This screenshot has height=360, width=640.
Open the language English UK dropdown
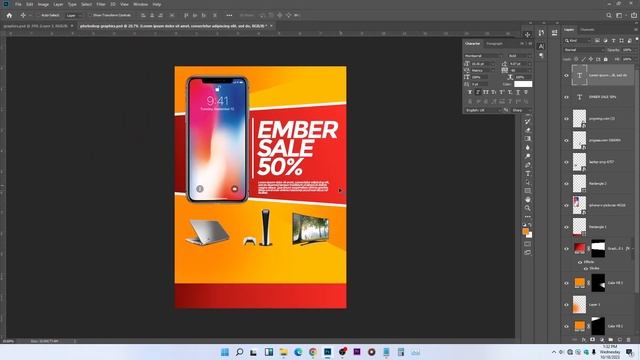click(x=484, y=110)
